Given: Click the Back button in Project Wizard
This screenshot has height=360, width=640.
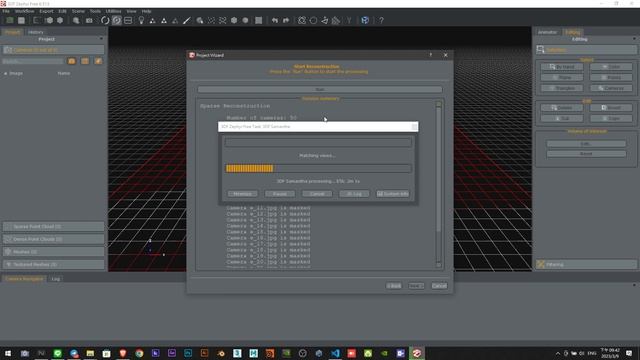Looking at the screenshot, I should pos(393,285).
